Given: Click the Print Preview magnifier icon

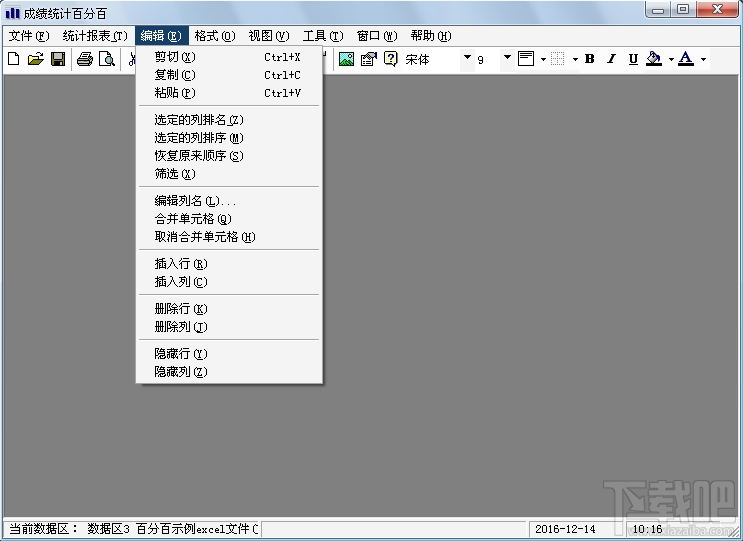Looking at the screenshot, I should pos(107,59).
